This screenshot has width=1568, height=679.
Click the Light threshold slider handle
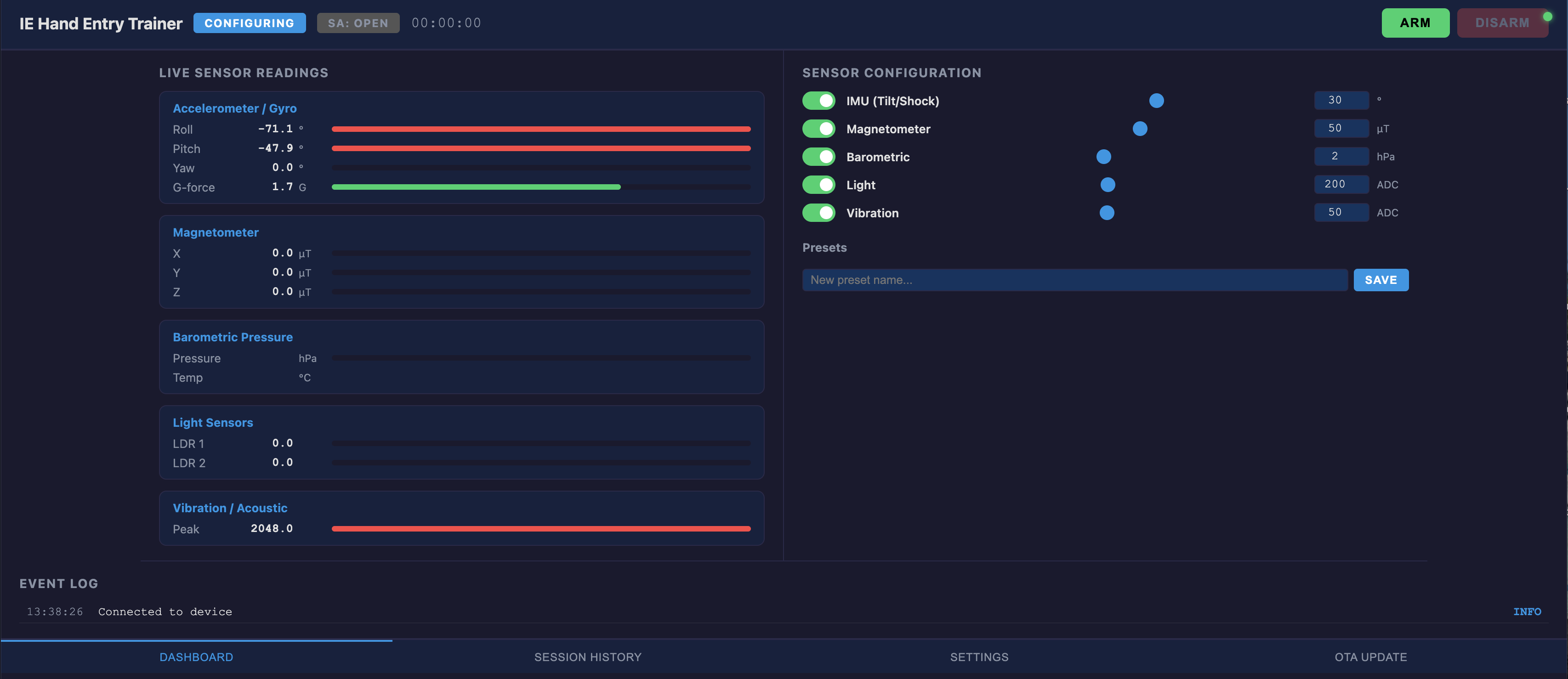(x=1107, y=184)
